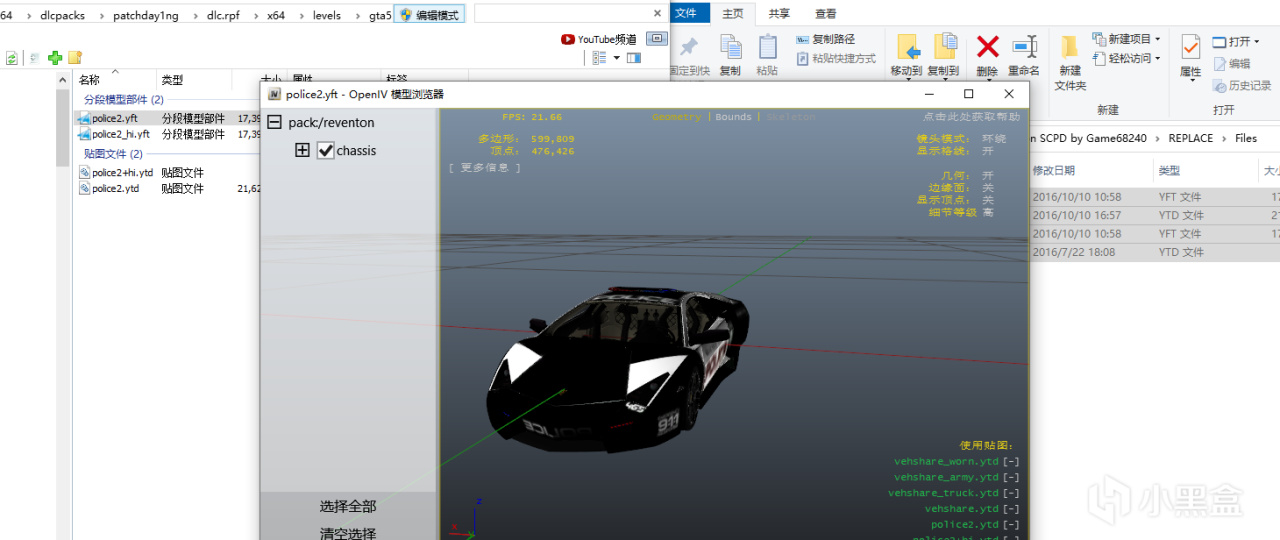This screenshot has width=1280, height=540.
Task: Expand the chassis tree node
Action: pos(302,151)
